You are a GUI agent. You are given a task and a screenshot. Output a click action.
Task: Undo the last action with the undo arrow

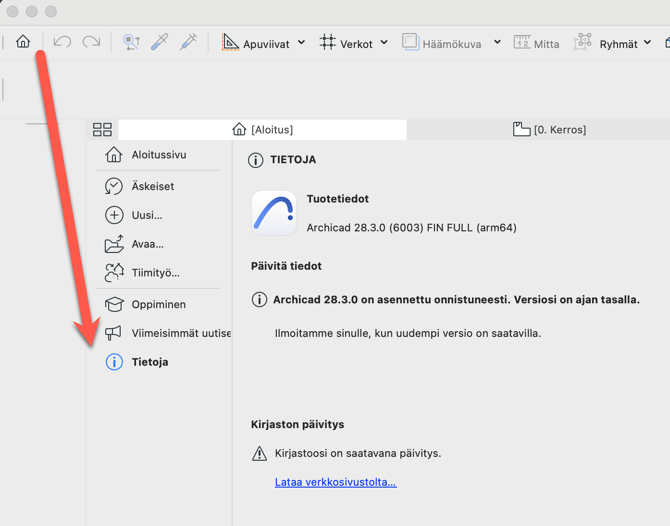pyautogui.click(x=62, y=42)
